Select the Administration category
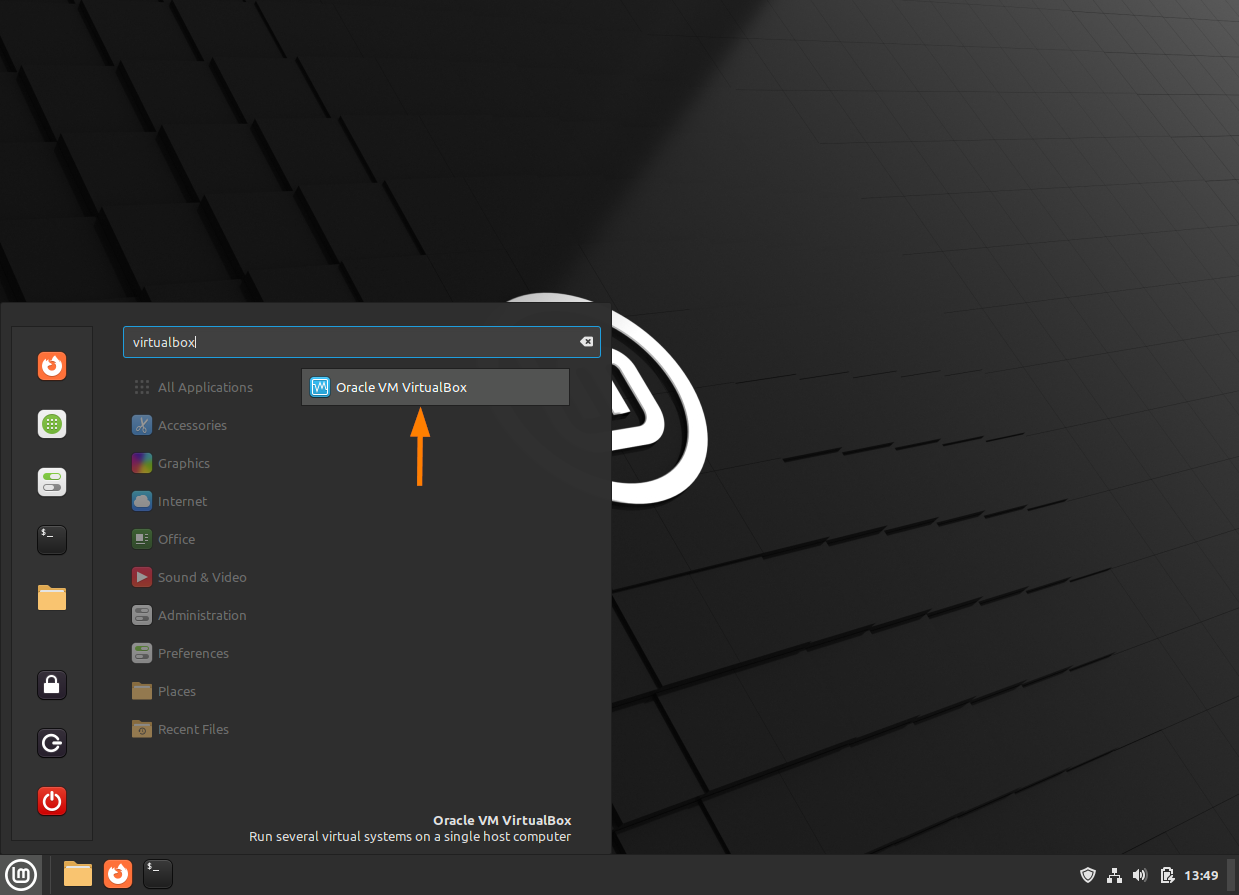This screenshot has height=895, width=1239. coord(189,615)
